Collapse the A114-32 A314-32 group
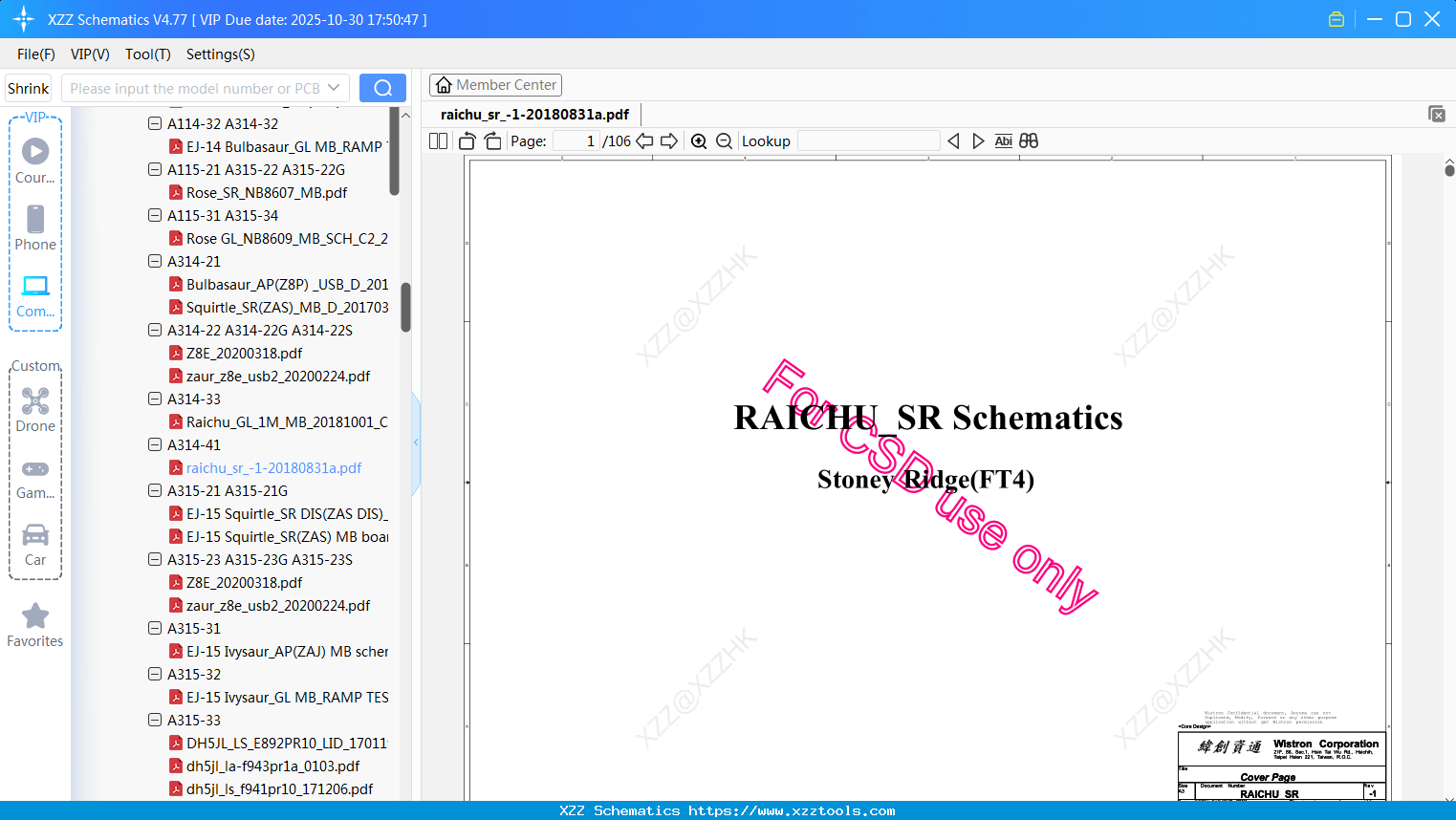Screen dimensions: 1456x820 tap(155, 123)
